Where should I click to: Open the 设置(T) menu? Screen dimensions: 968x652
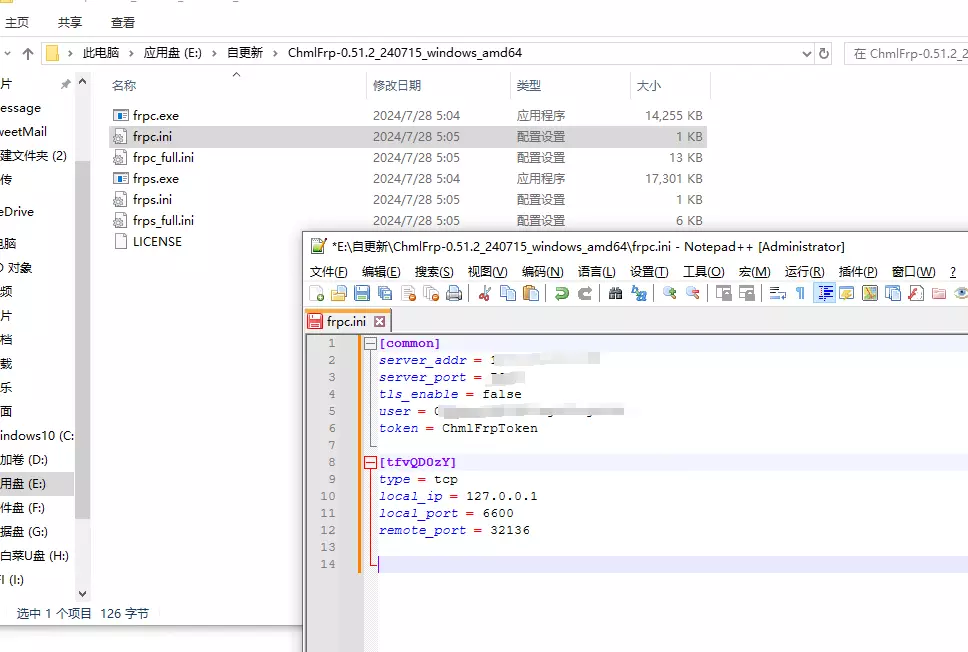point(649,272)
